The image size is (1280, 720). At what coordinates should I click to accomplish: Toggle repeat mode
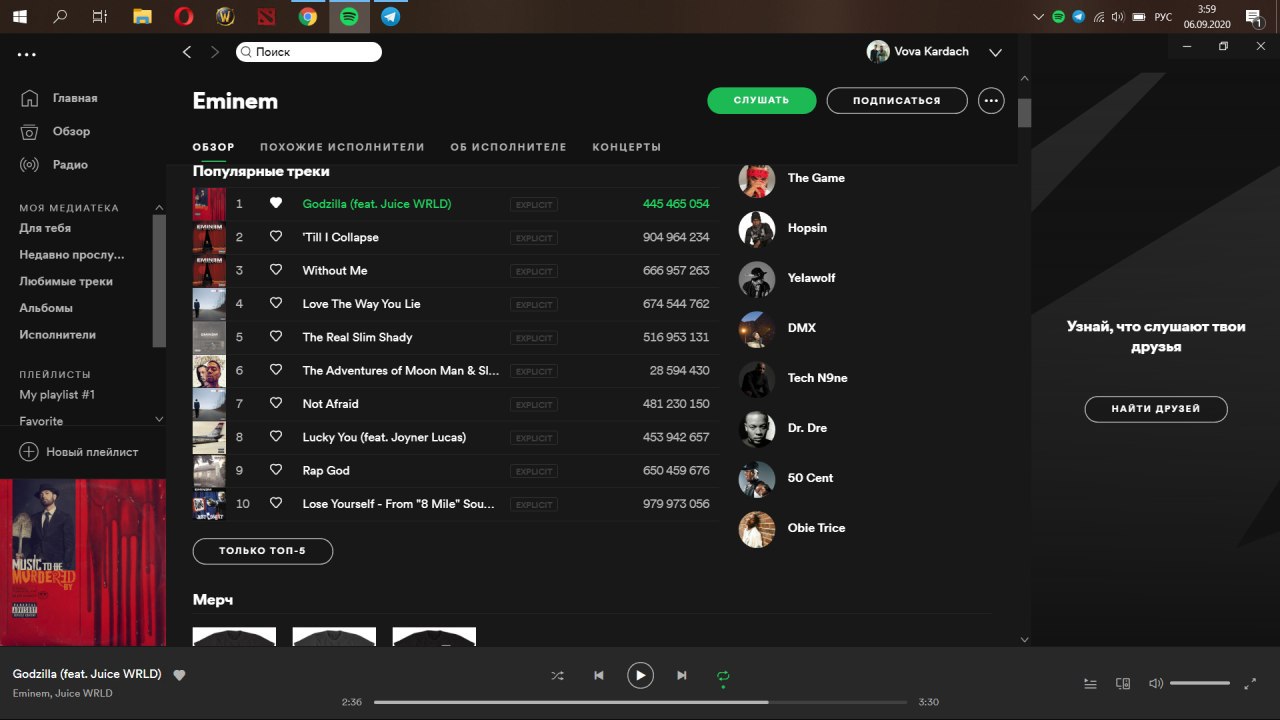pos(723,677)
